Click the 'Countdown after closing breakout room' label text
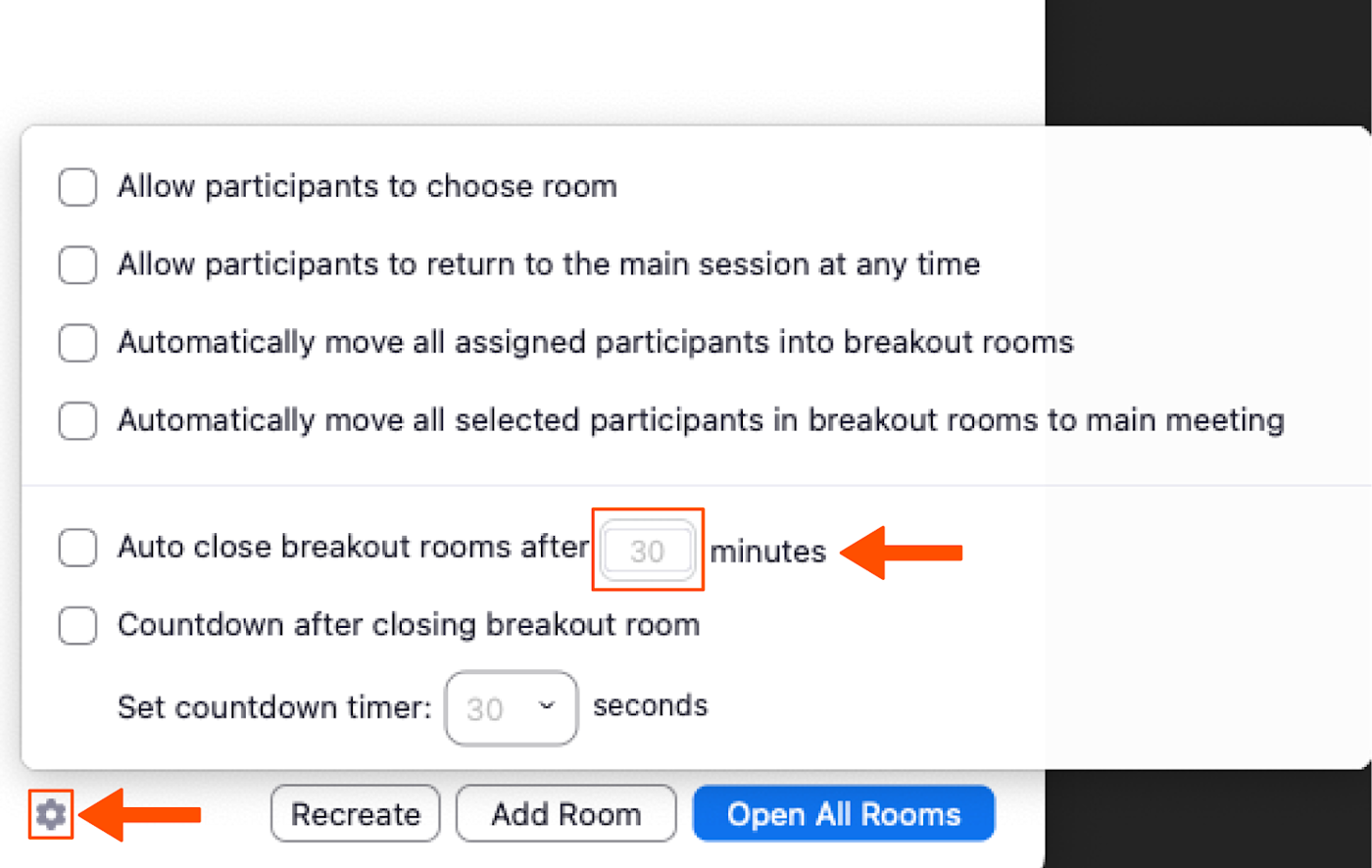The height and width of the screenshot is (868, 1372). click(408, 625)
